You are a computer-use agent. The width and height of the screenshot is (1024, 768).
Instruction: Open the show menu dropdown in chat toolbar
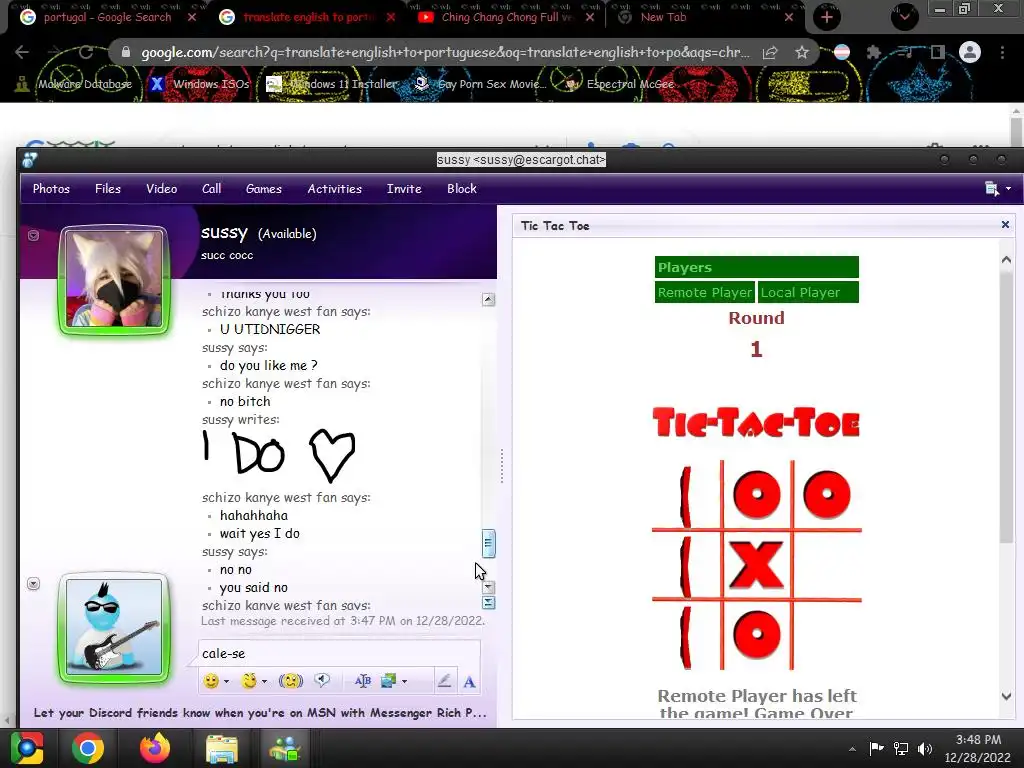pos(998,189)
